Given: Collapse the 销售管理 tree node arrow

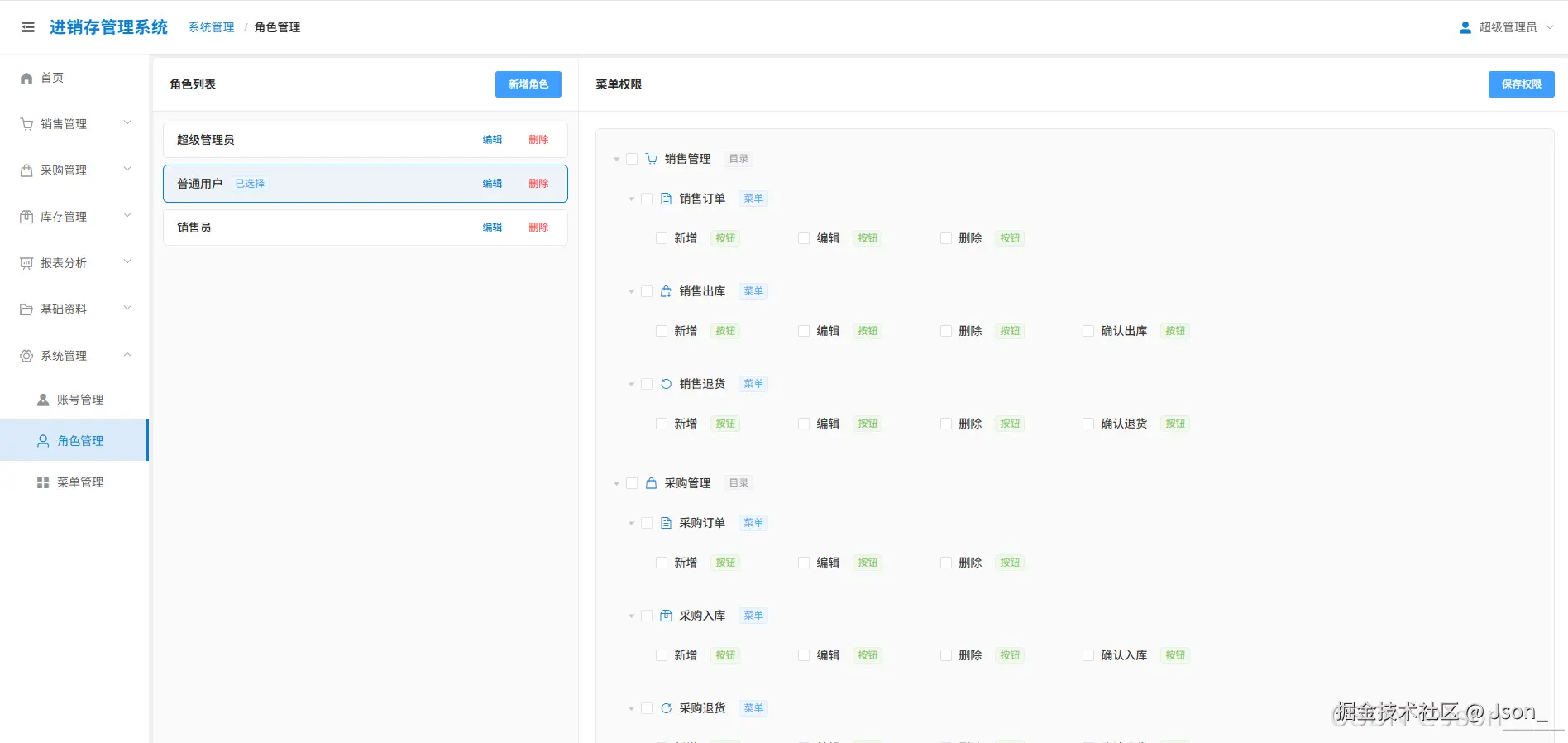Looking at the screenshot, I should [x=616, y=159].
